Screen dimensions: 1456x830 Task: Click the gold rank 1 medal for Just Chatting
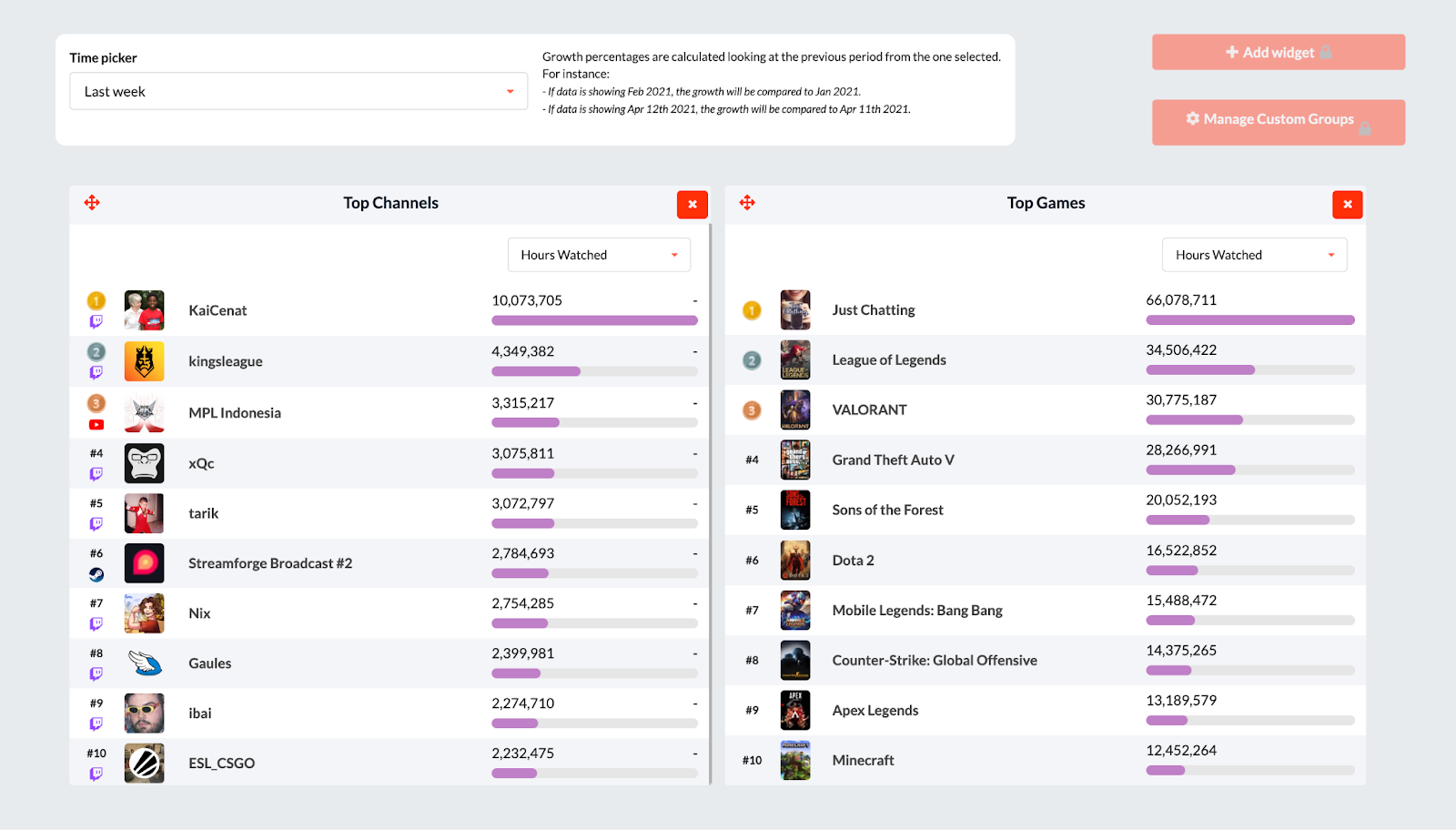pyautogui.click(x=752, y=310)
